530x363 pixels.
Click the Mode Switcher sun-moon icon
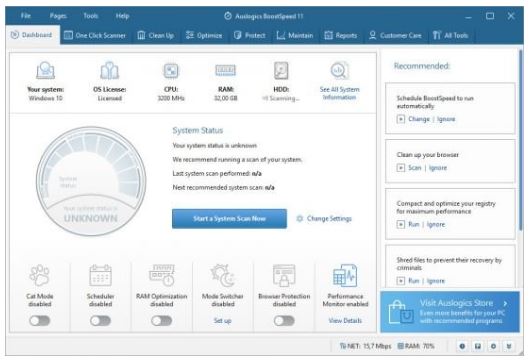(x=222, y=275)
